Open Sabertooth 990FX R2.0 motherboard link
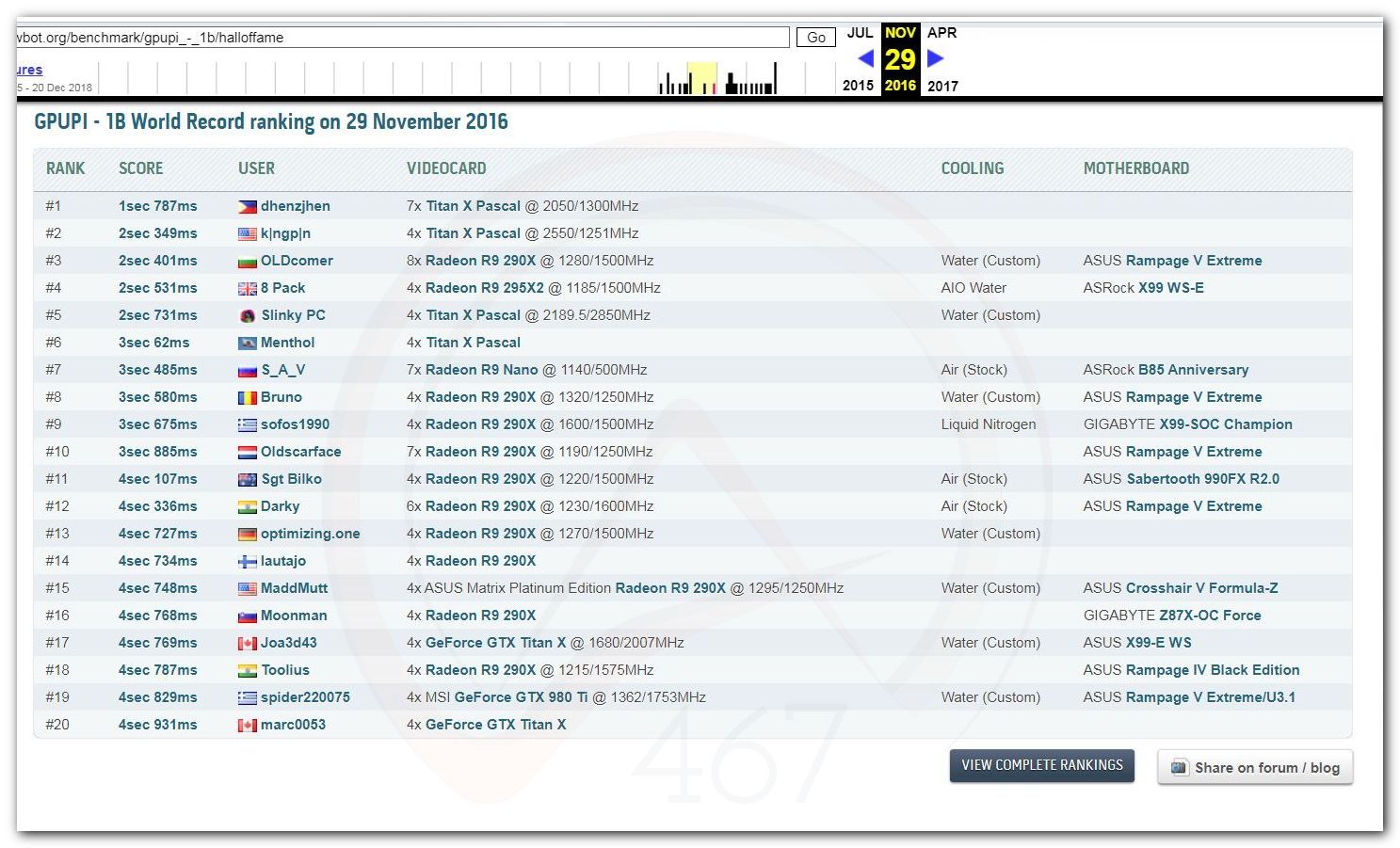The image size is (1400, 848). tap(1203, 479)
